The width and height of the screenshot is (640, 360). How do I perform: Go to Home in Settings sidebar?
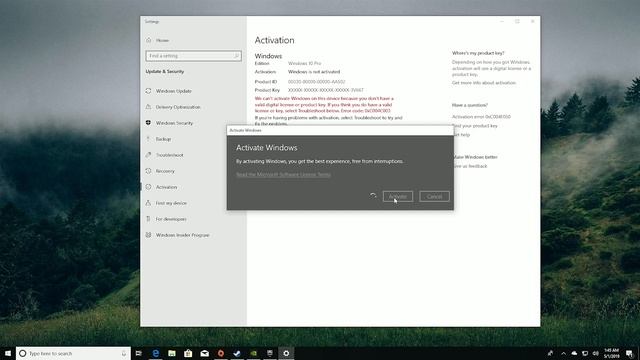tap(162, 40)
